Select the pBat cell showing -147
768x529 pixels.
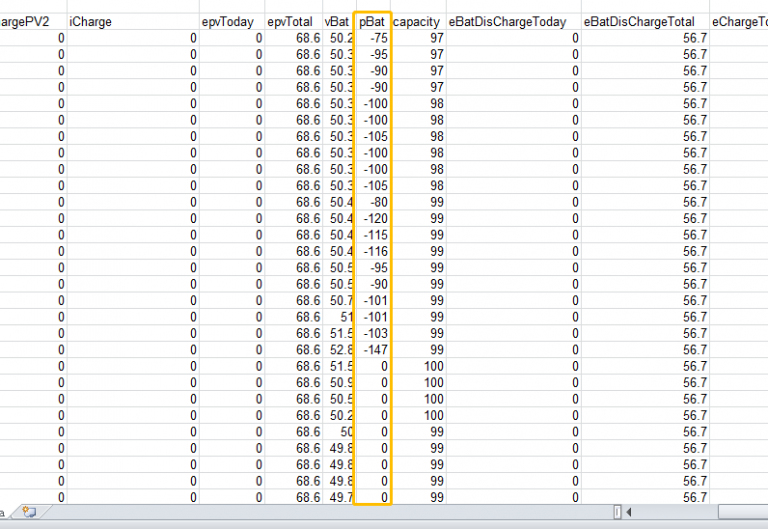372,350
